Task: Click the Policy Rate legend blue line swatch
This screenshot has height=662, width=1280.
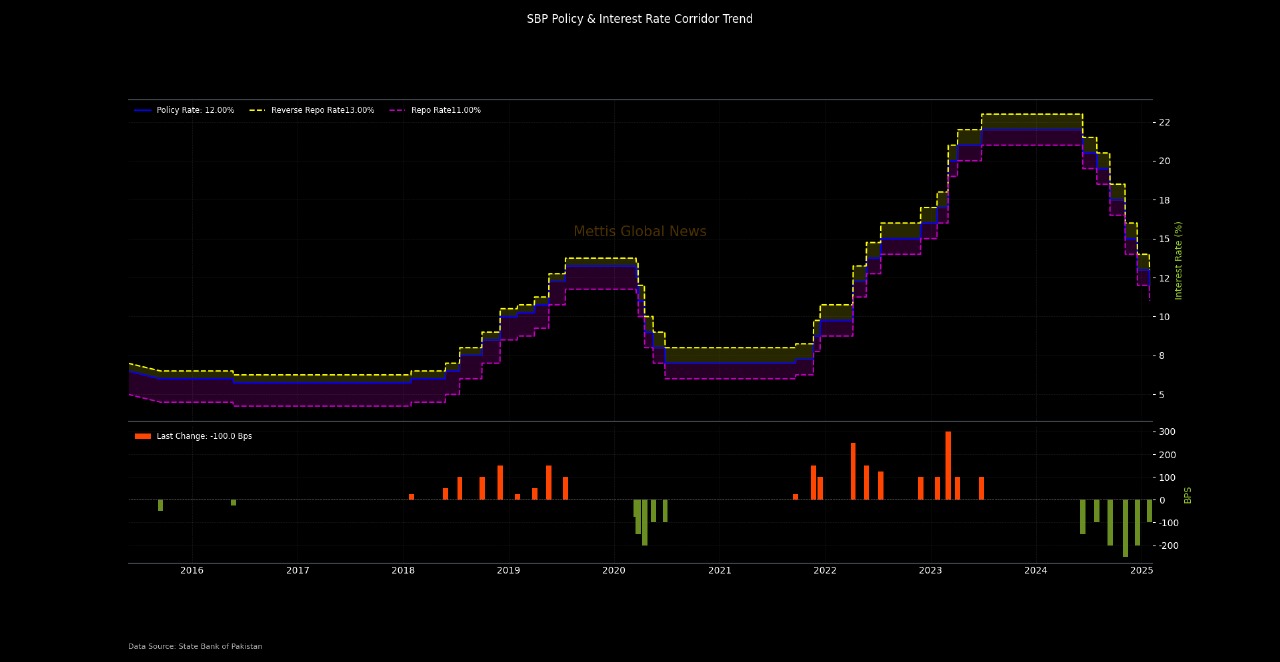Action: (143, 110)
